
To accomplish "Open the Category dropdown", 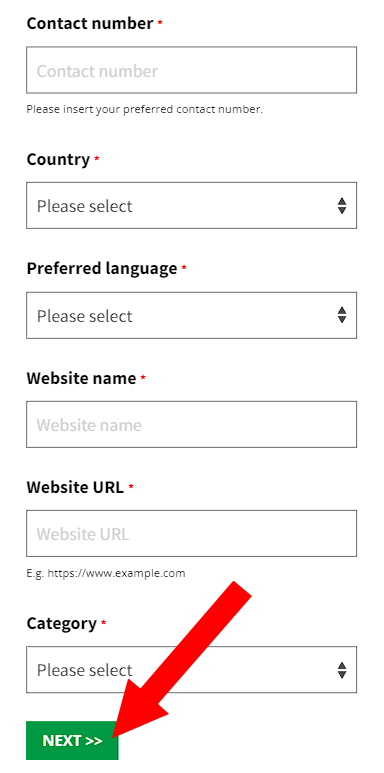I will (x=191, y=669).
